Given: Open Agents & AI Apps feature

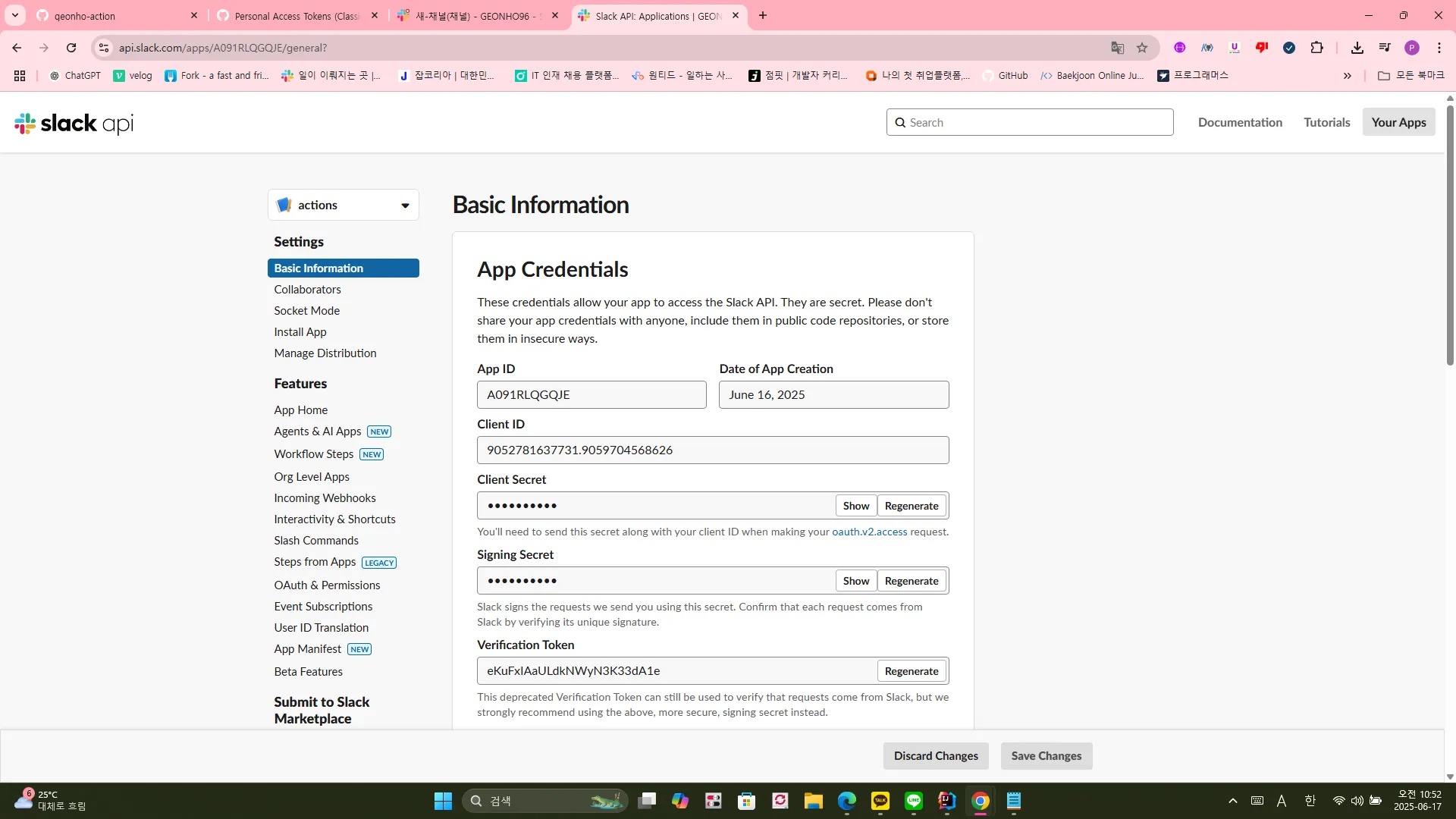Looking at the screenshot, I should [x=318, y=431].
